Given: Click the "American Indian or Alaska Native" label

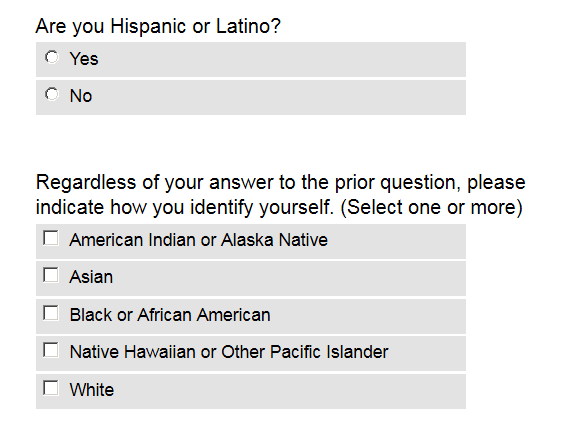Looking at the screenshot, I should coord(199,240).
